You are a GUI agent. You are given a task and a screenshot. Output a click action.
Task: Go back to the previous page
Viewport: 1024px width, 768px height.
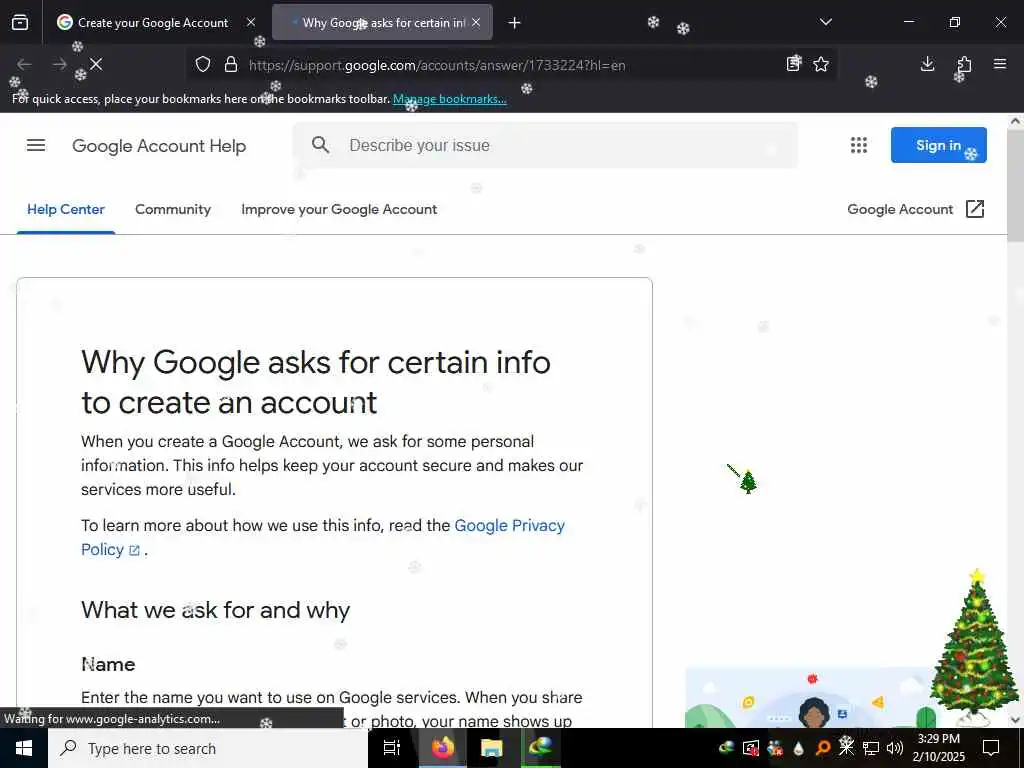(x=24, y=64)
